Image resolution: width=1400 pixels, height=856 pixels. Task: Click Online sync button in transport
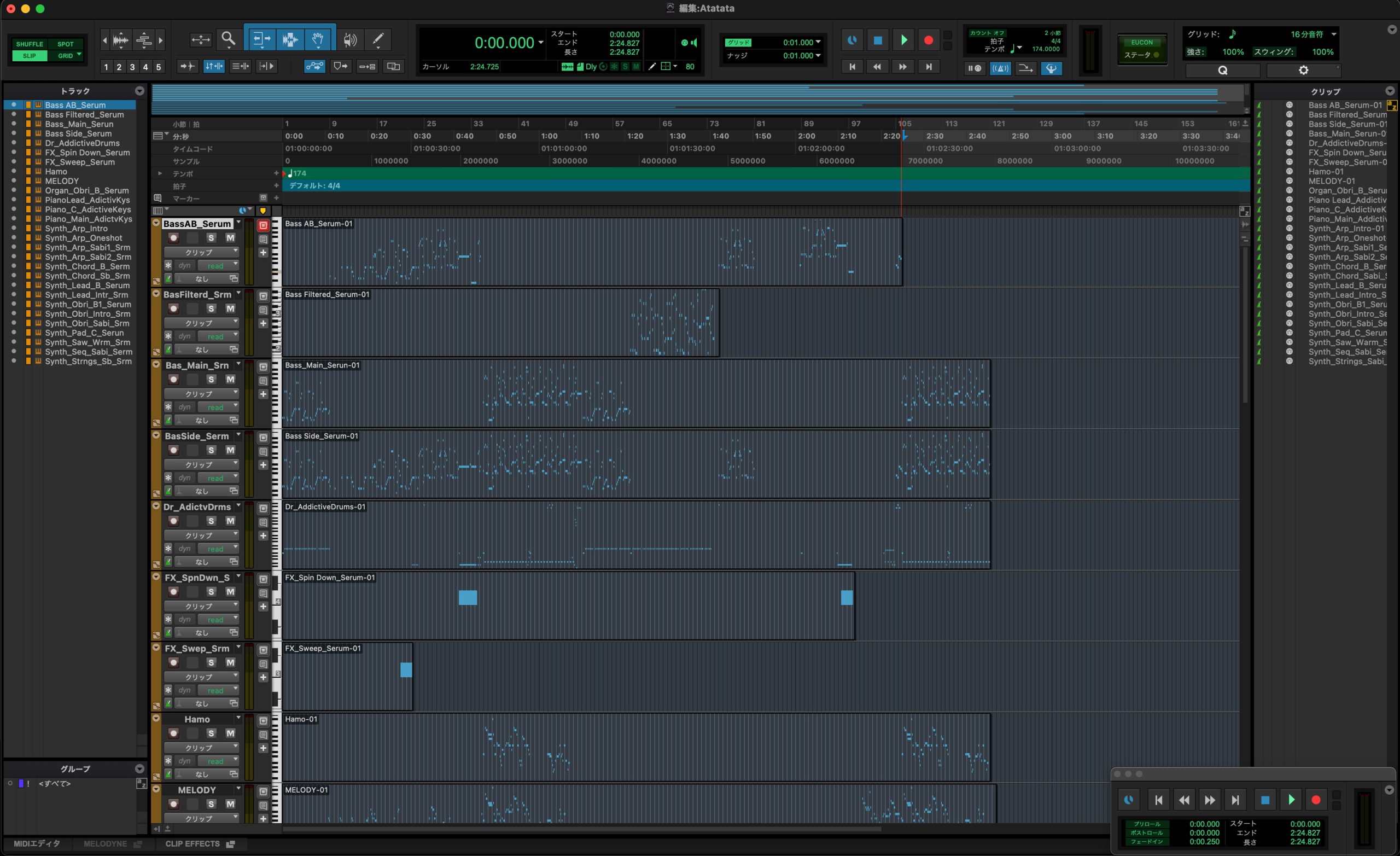point(851,40)
